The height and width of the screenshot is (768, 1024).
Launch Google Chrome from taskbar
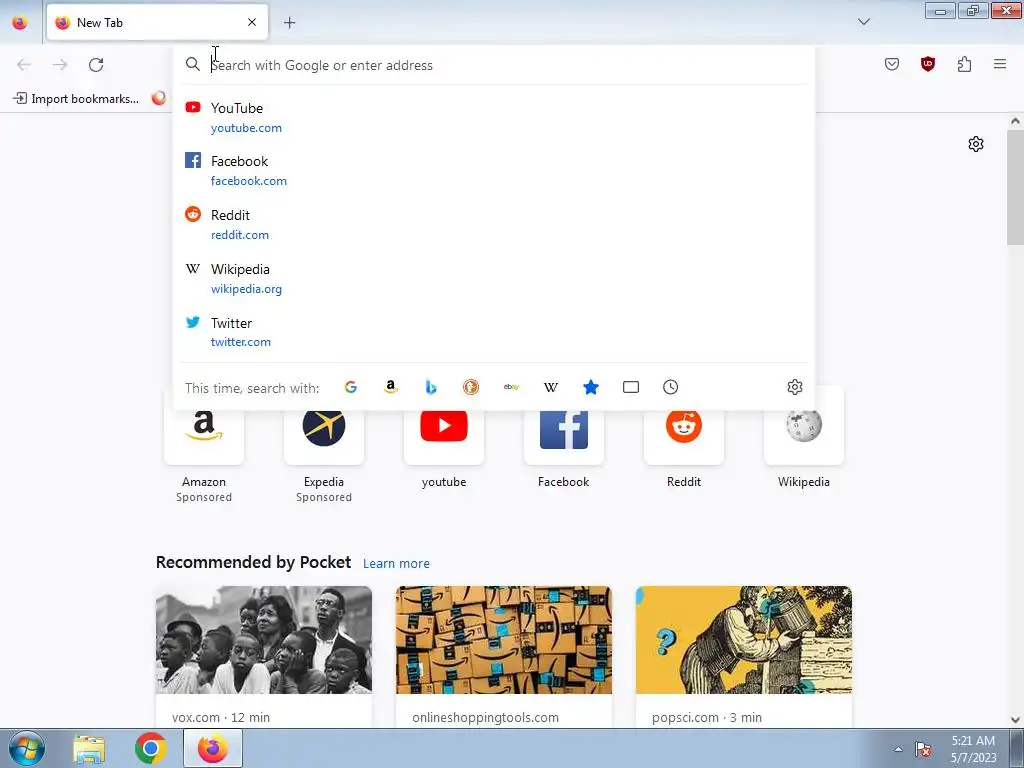pos(151,748)
